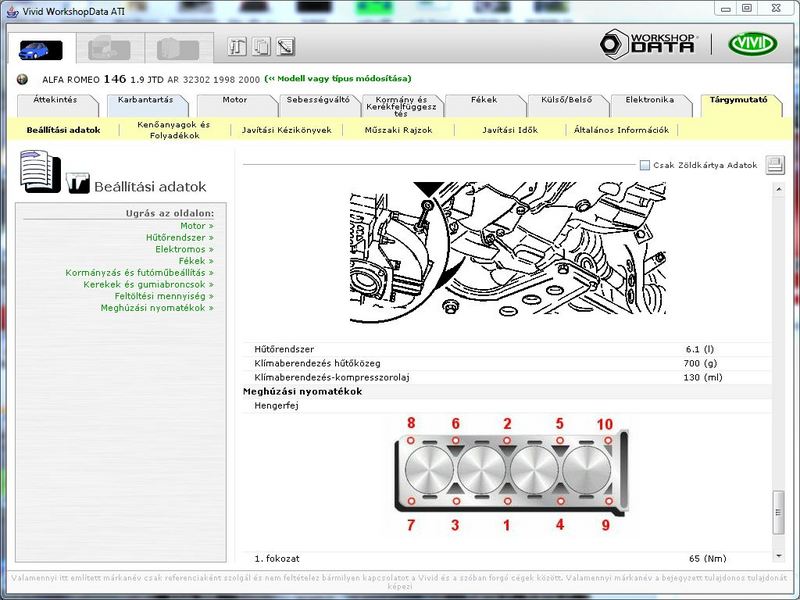The width and height of the screenshot is (800, 600).
Task: Open Javítási Idők submenu
Action: click(510, 130)
